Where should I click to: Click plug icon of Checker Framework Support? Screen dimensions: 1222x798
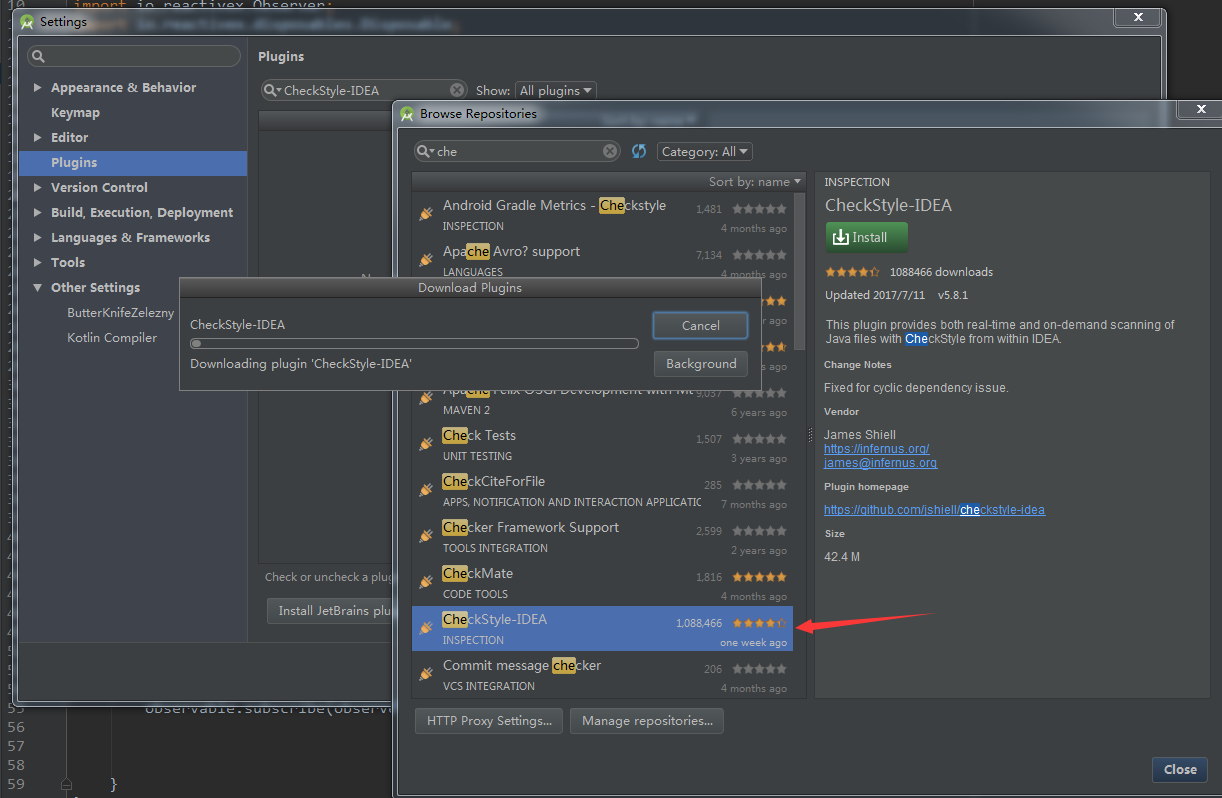tap(426, 536)
